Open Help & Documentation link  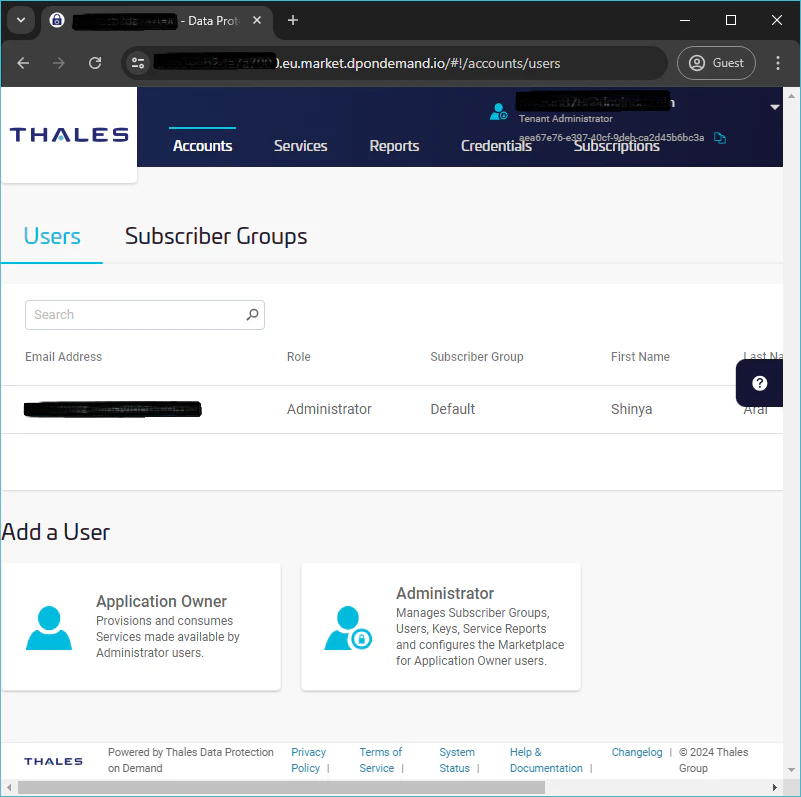pos(546,760)
